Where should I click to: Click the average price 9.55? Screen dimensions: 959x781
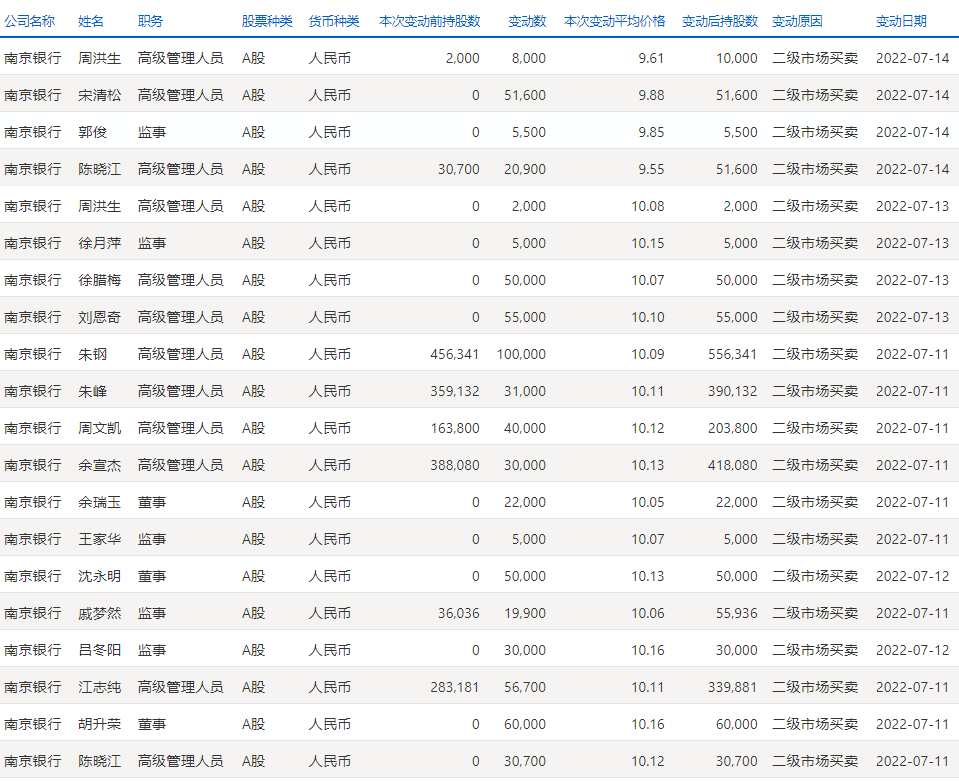coord(651,169)
